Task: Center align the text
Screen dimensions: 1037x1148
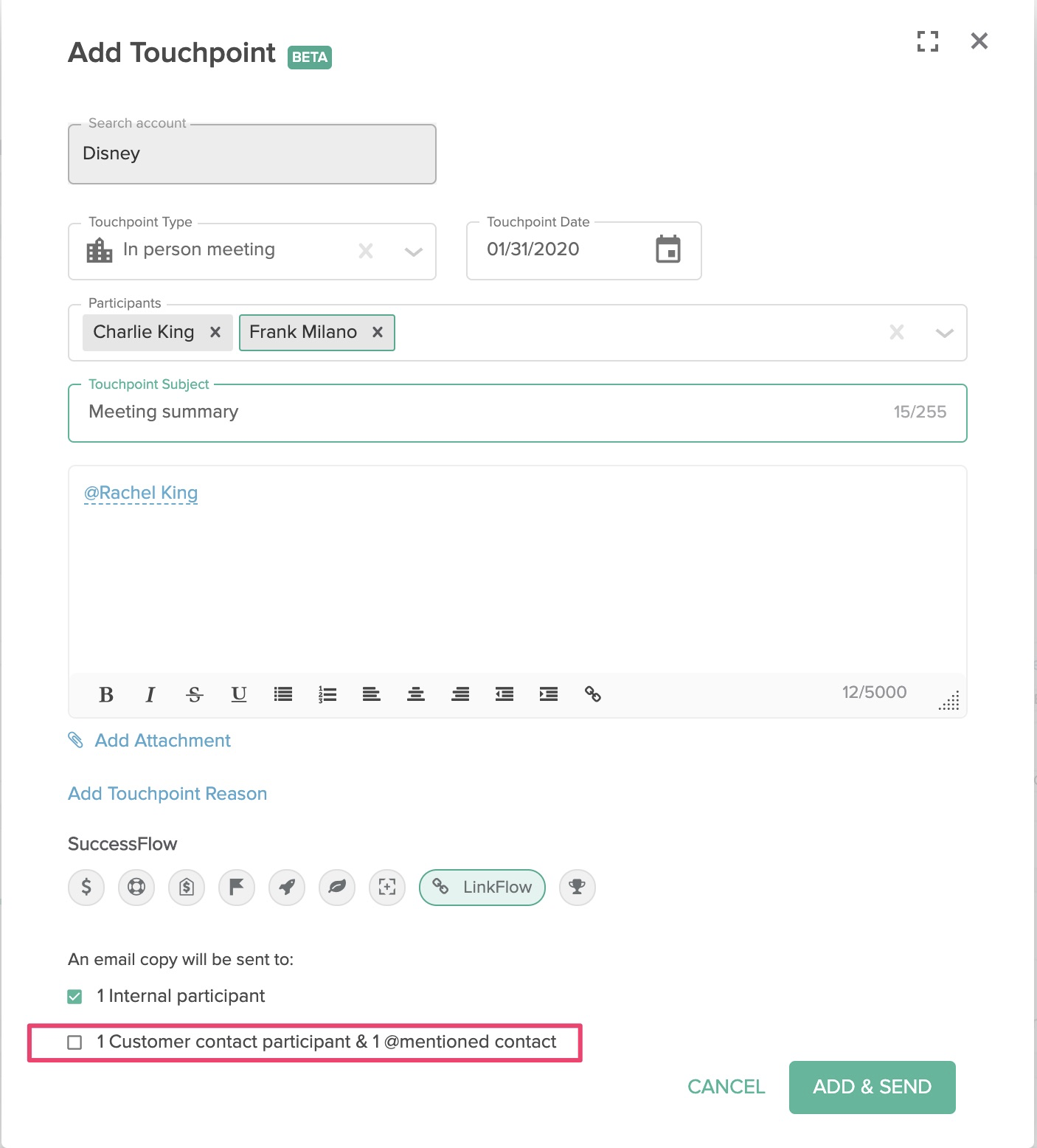Action: tap(416, 694)
